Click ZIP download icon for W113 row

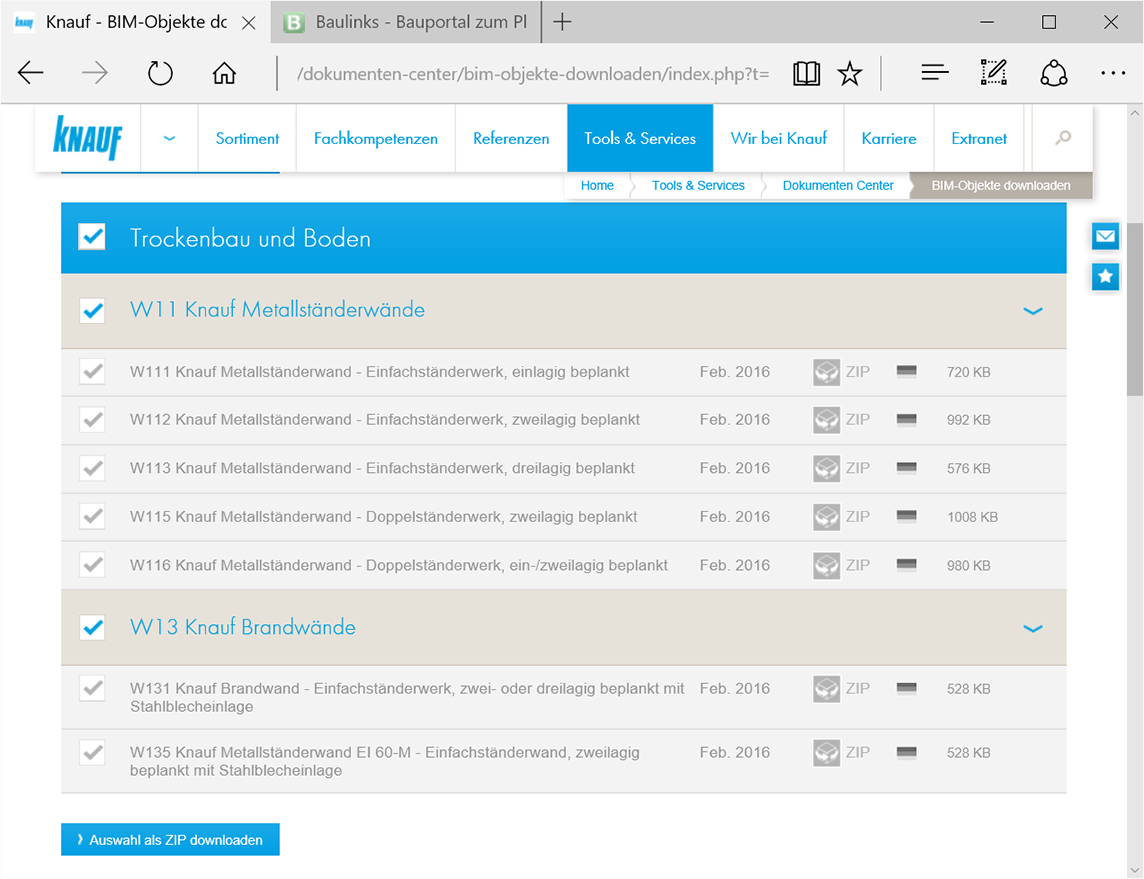coord(827,468)
